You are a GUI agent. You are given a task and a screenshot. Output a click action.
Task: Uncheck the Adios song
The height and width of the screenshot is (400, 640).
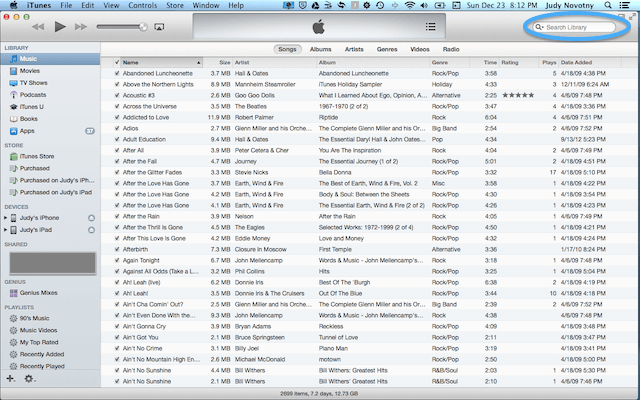click(x=117, y=129)
